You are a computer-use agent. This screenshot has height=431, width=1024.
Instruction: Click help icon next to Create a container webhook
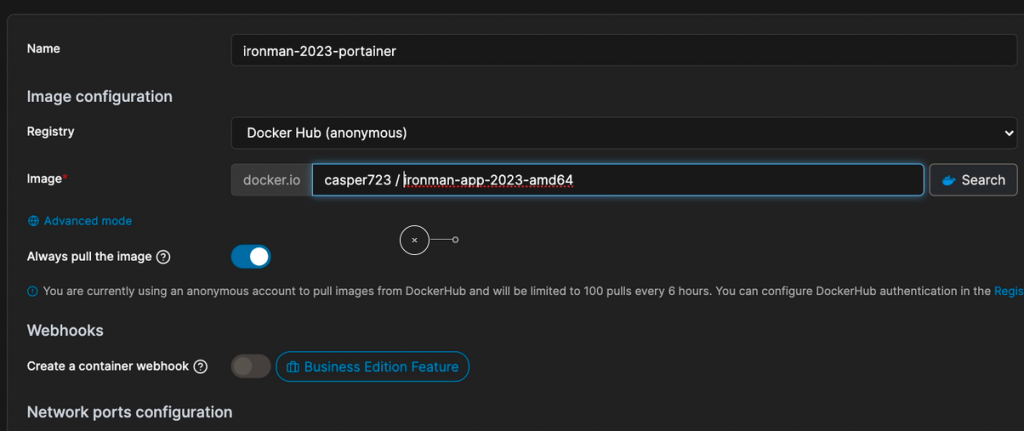[x=200, y=366]
